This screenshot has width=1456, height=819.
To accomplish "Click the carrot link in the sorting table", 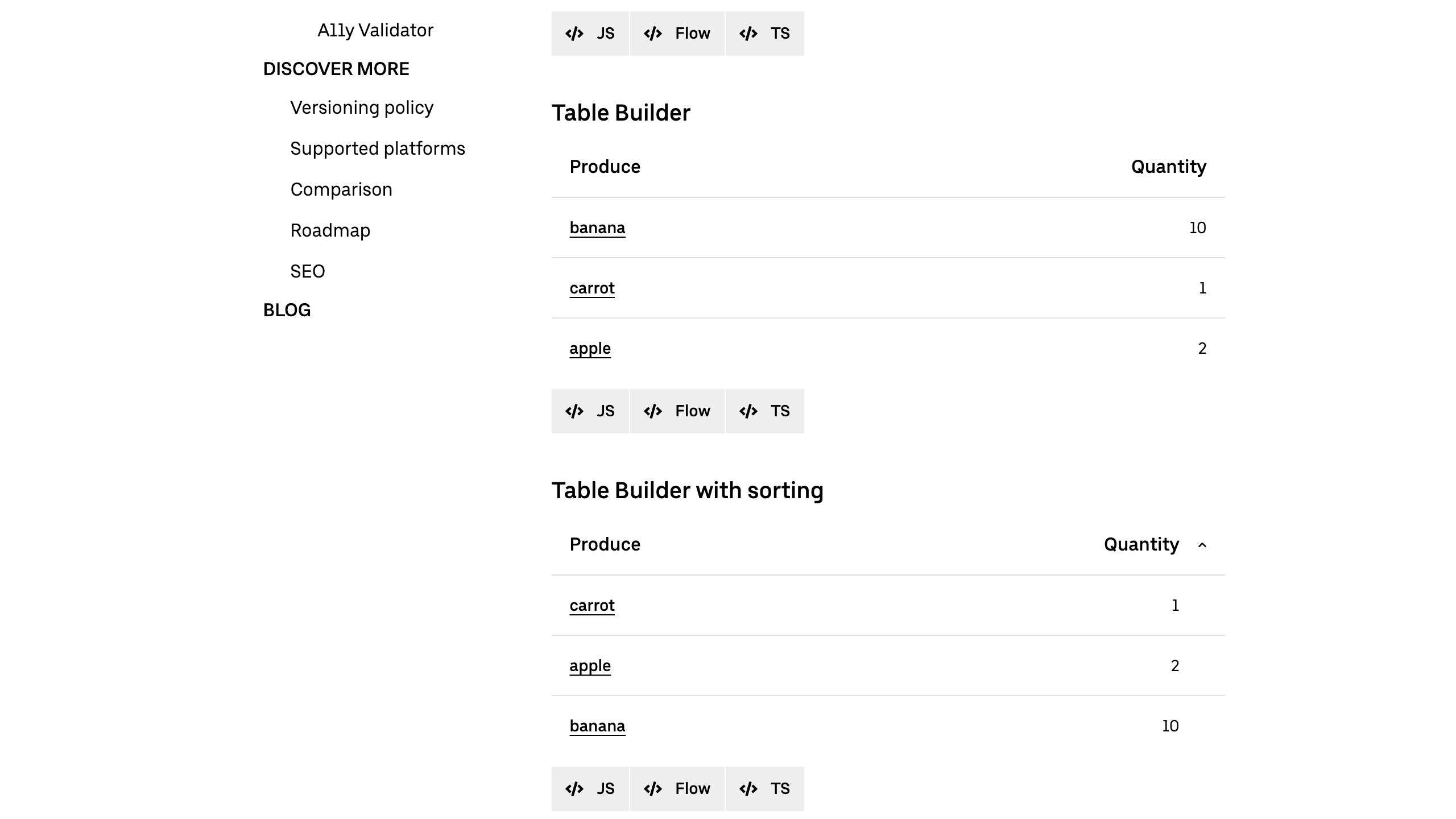I will pos(591,605).
